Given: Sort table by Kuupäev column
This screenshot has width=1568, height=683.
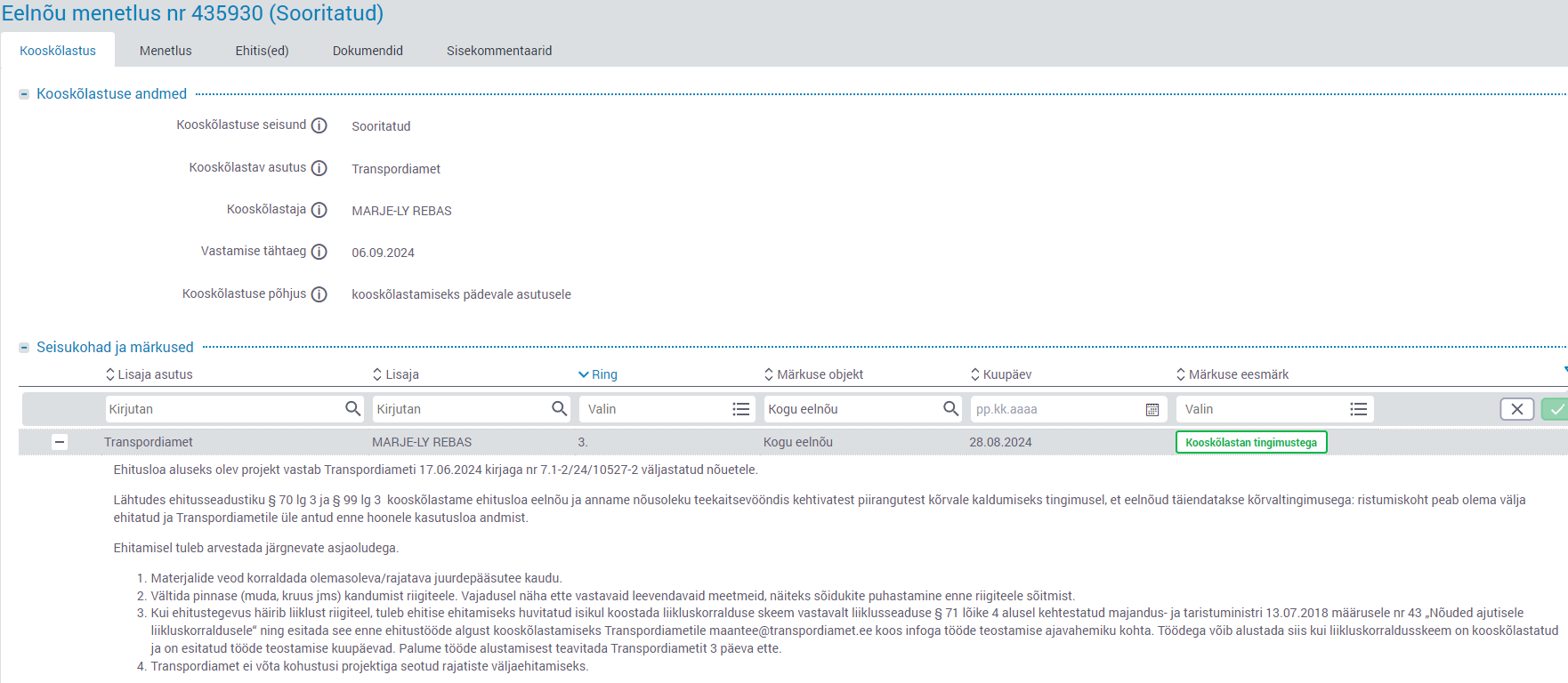Looking at the screenshot, I should click(1006, 374).
